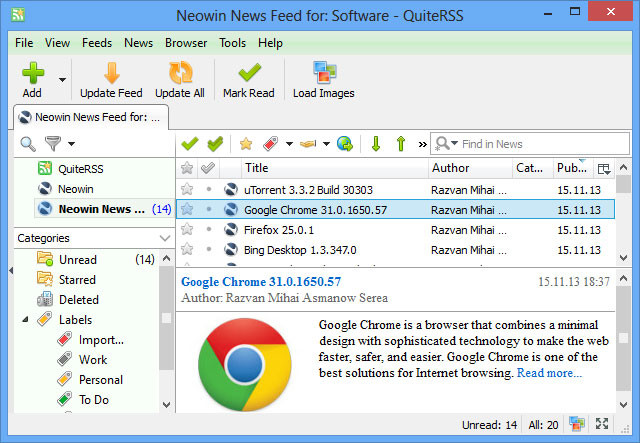Open the Feeds menu
640x443 pixels.
point(97,43)
